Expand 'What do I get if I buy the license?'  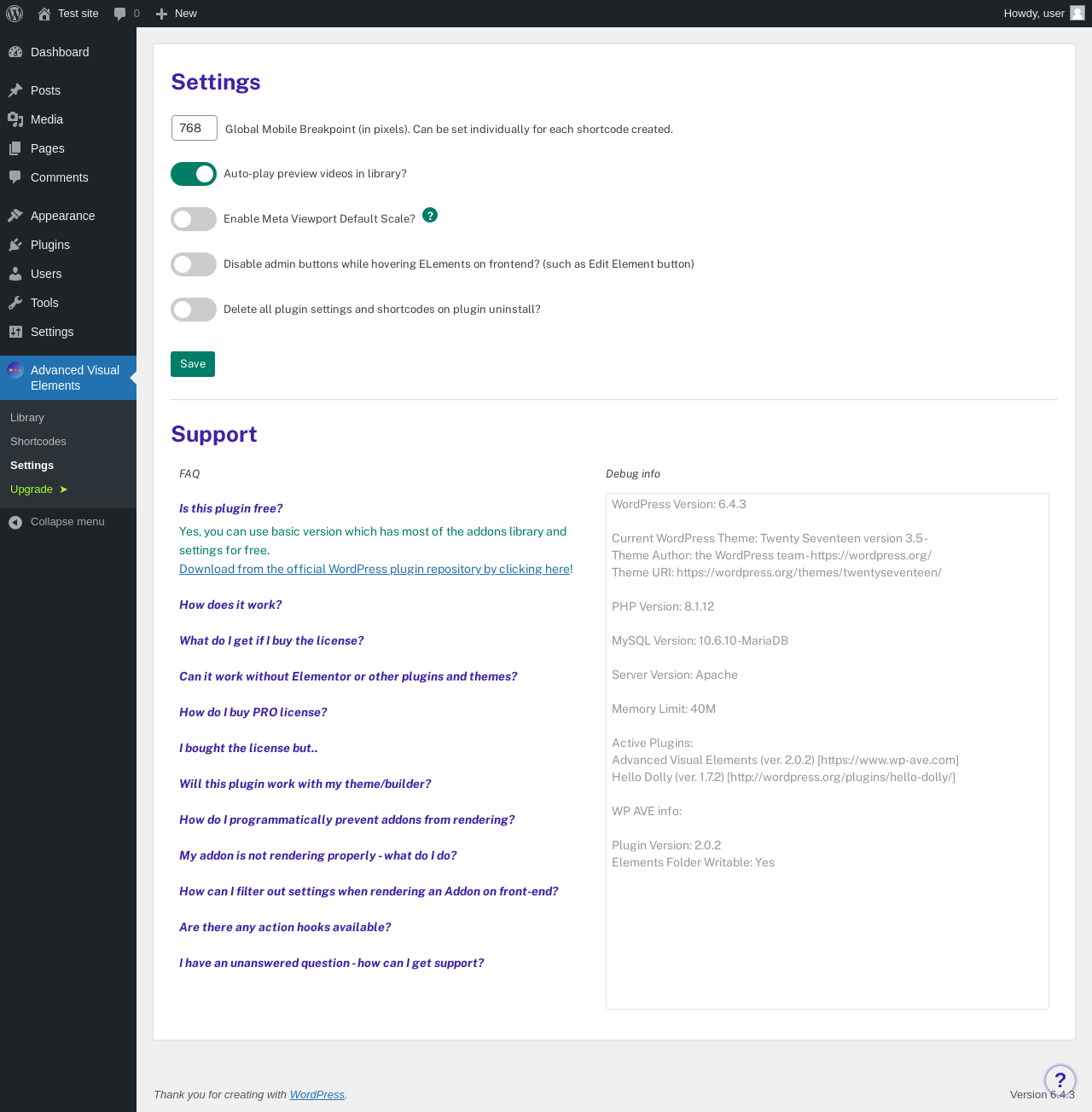click(271, 640)
